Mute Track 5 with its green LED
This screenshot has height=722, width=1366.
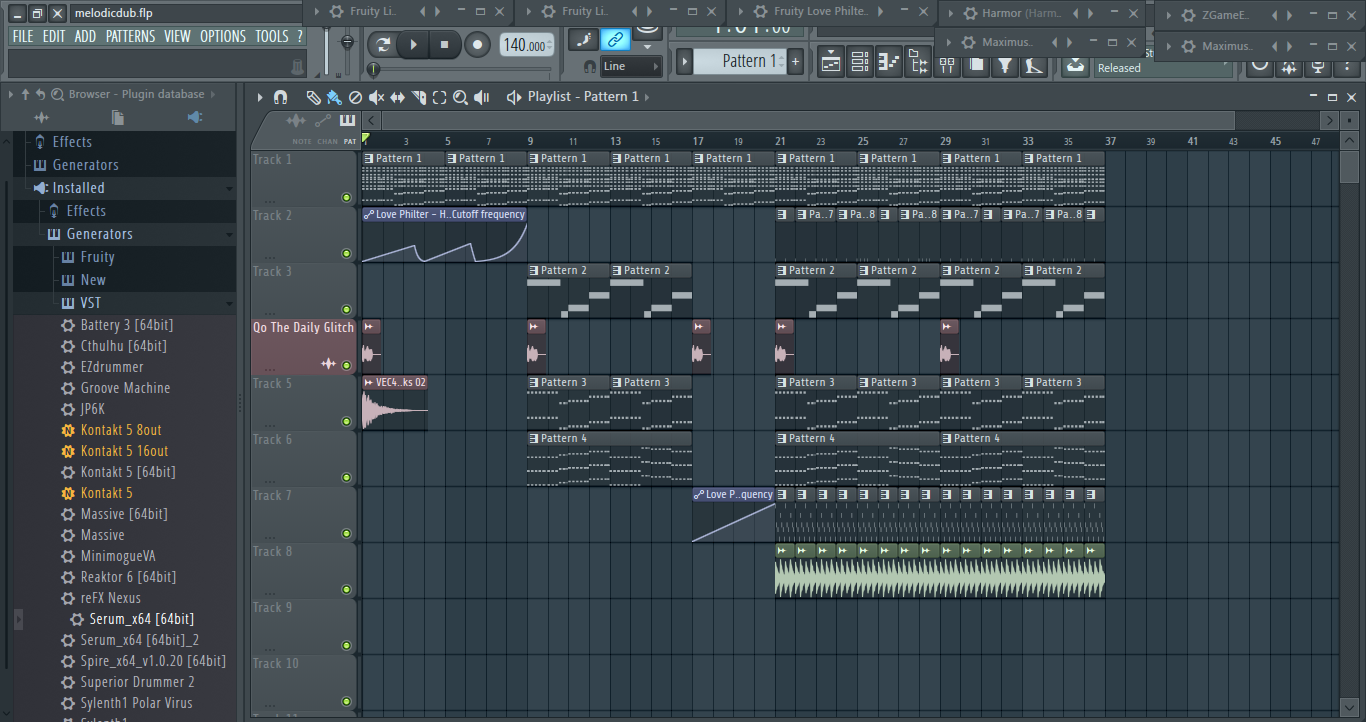point(346,421)
